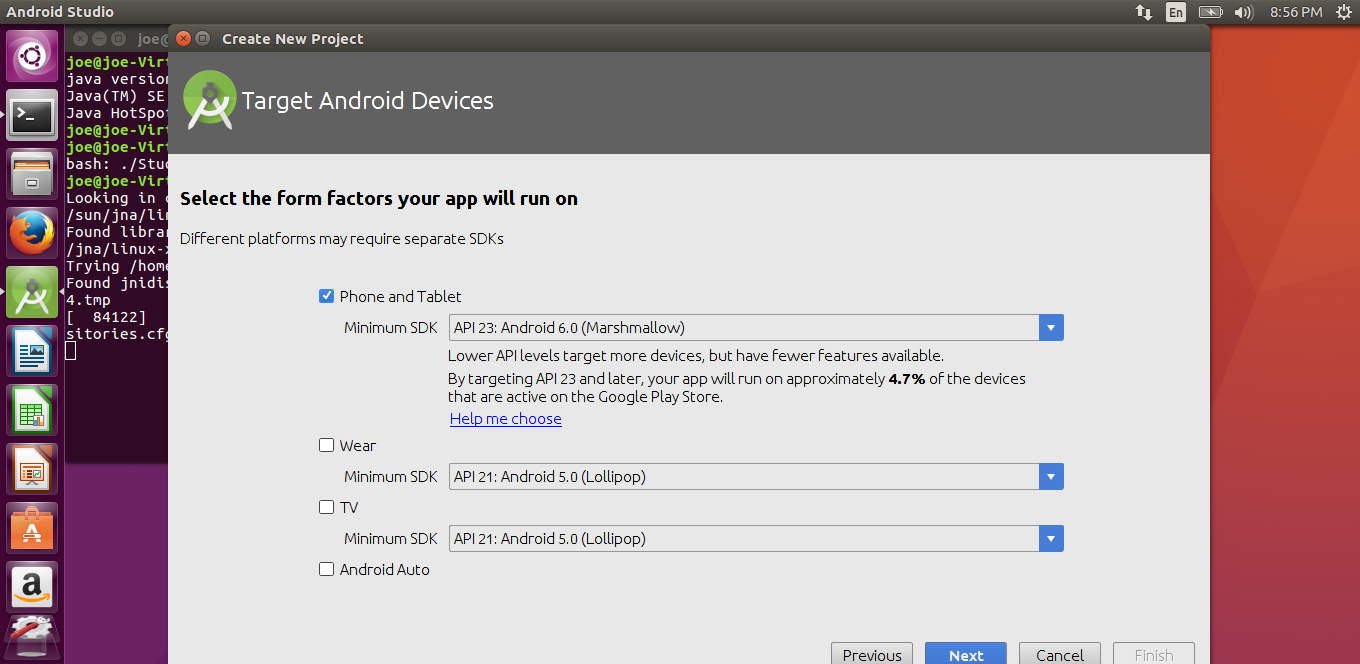Cancel the Create New Project wizard
The image size is (1360, 664).
click(1060, 655)
